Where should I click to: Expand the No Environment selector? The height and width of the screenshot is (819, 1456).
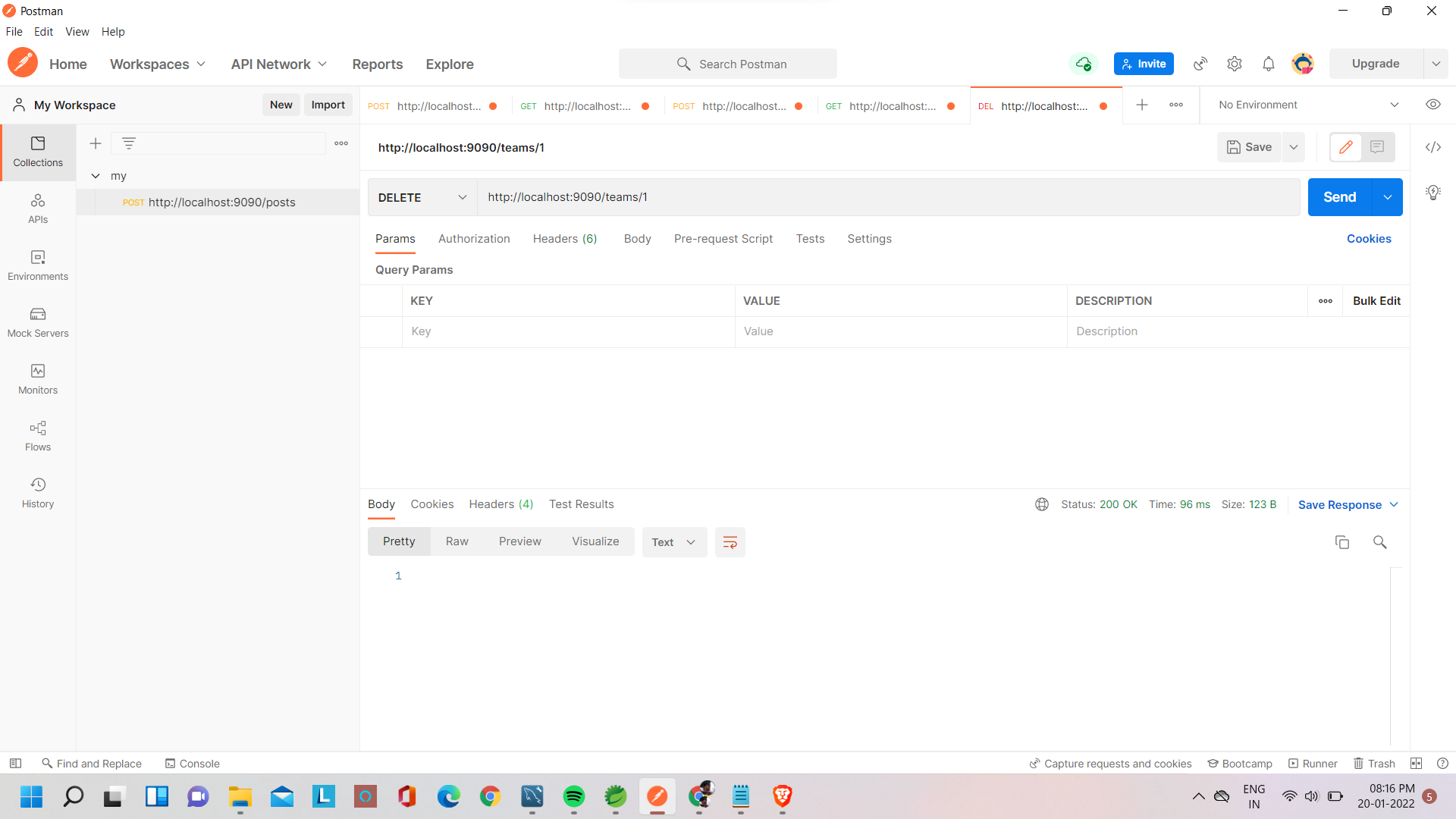click(1306, 104)
